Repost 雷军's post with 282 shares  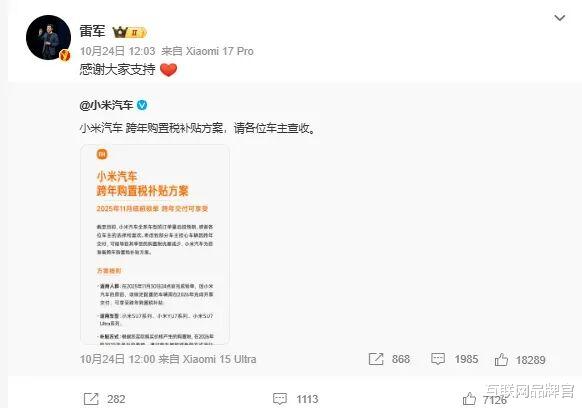[91, 399]
